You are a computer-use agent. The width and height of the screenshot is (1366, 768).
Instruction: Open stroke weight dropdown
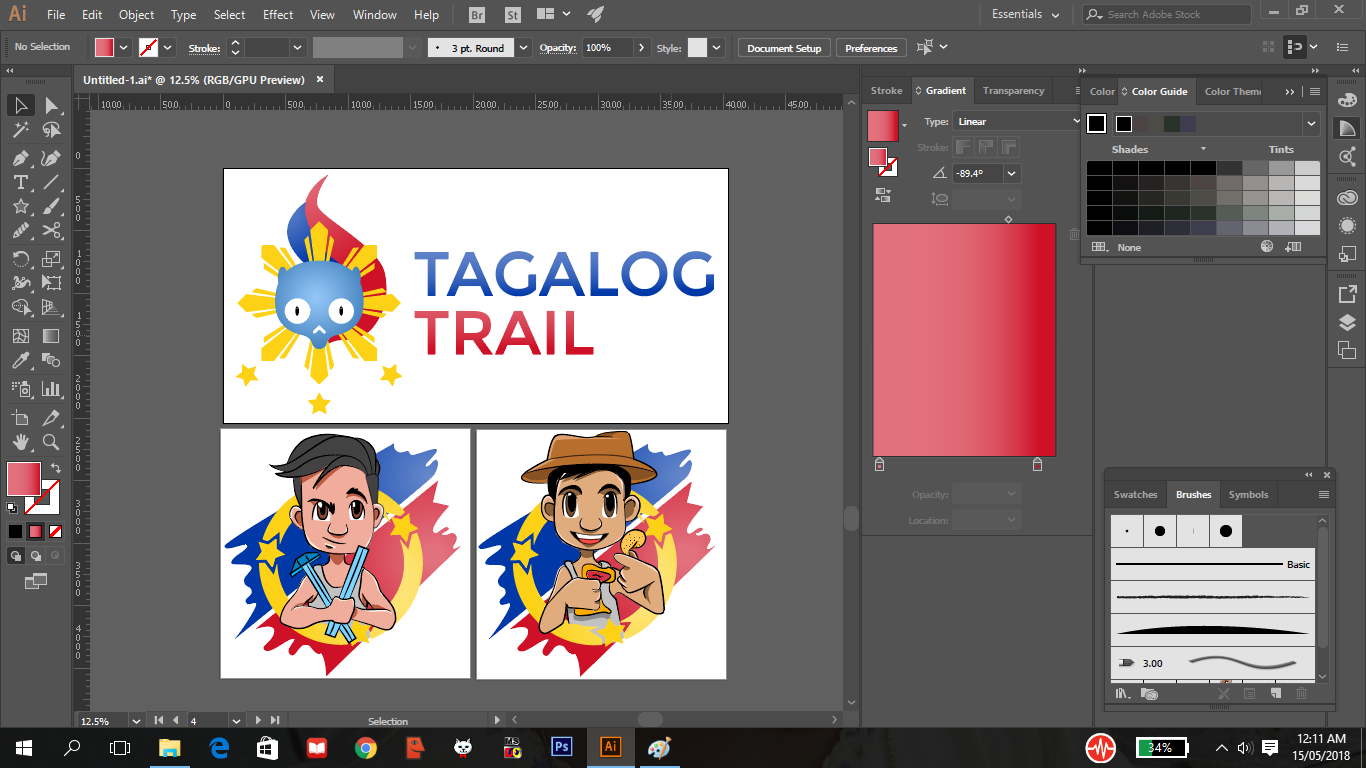click(297, 47)
